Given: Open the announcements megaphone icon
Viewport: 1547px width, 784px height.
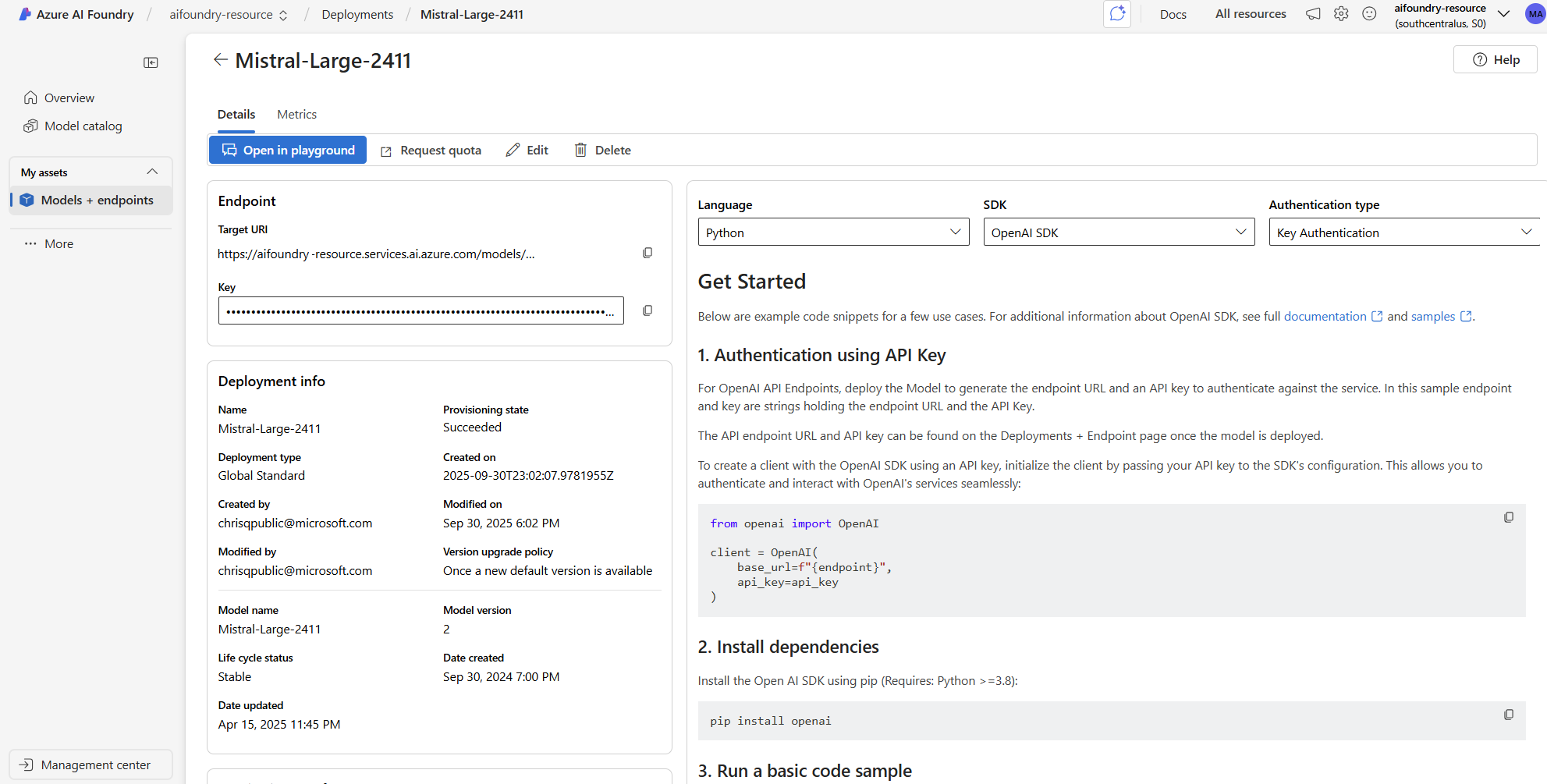Looking at the screenshot, I should point(1314,14).
